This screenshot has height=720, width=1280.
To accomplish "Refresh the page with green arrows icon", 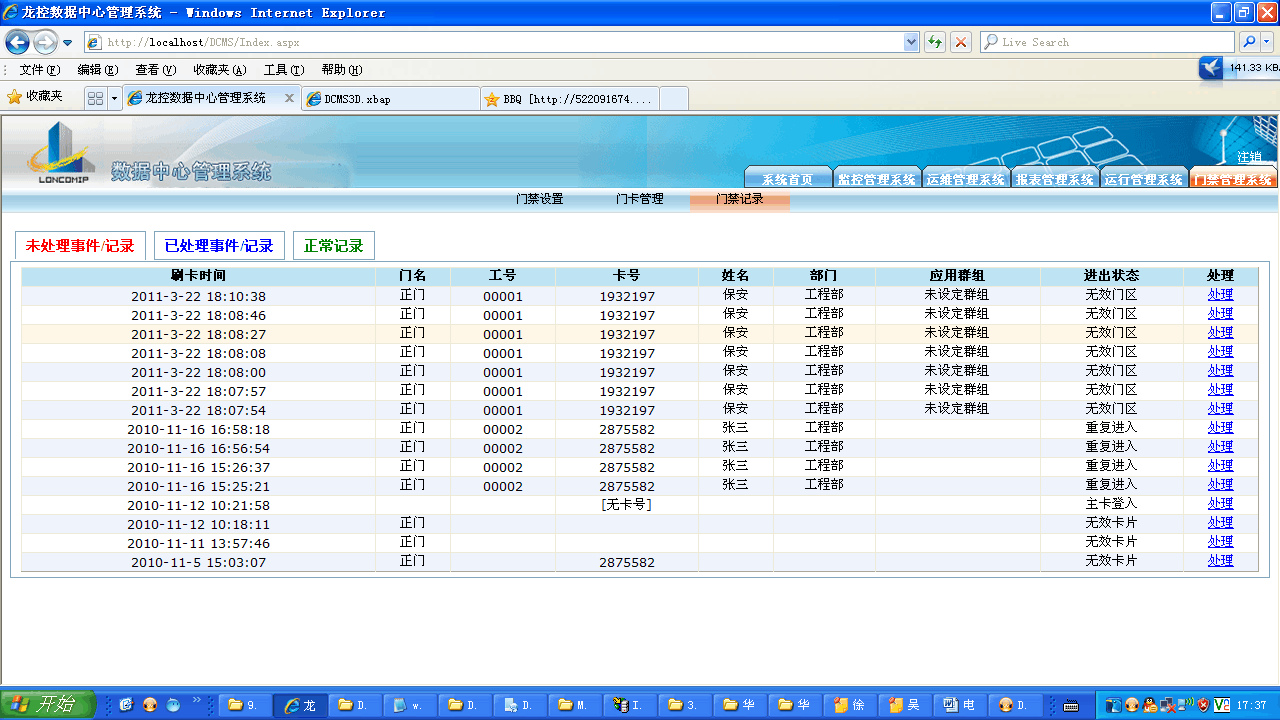I will 935,42.
